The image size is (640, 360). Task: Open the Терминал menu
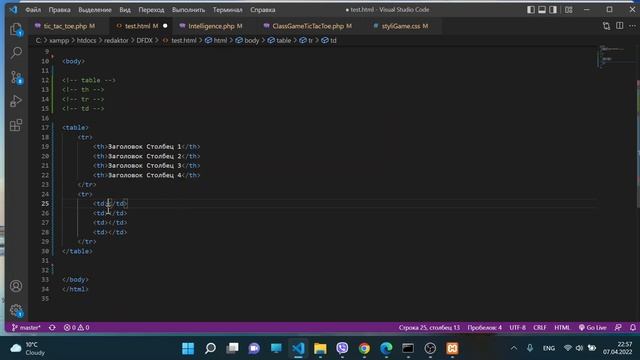pos(227,10)
